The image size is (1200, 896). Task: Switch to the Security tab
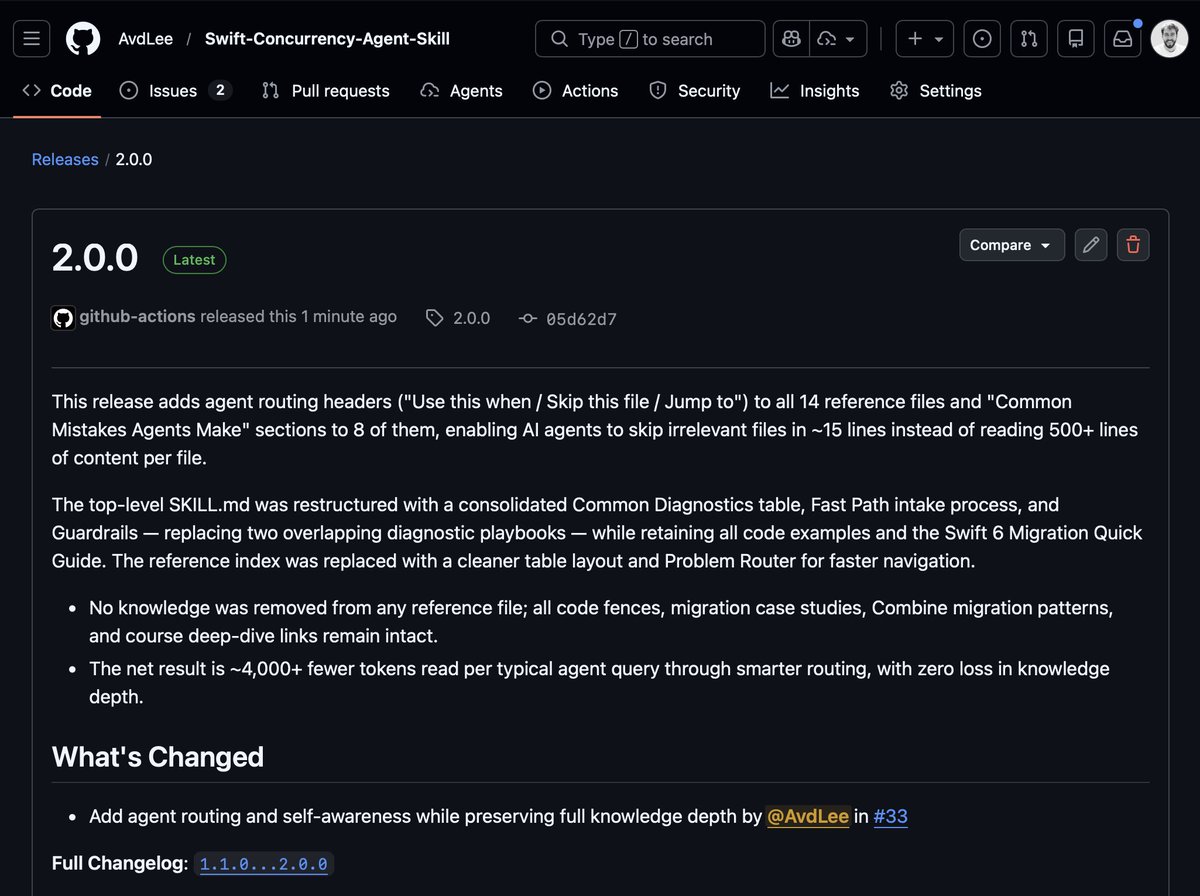695,91
